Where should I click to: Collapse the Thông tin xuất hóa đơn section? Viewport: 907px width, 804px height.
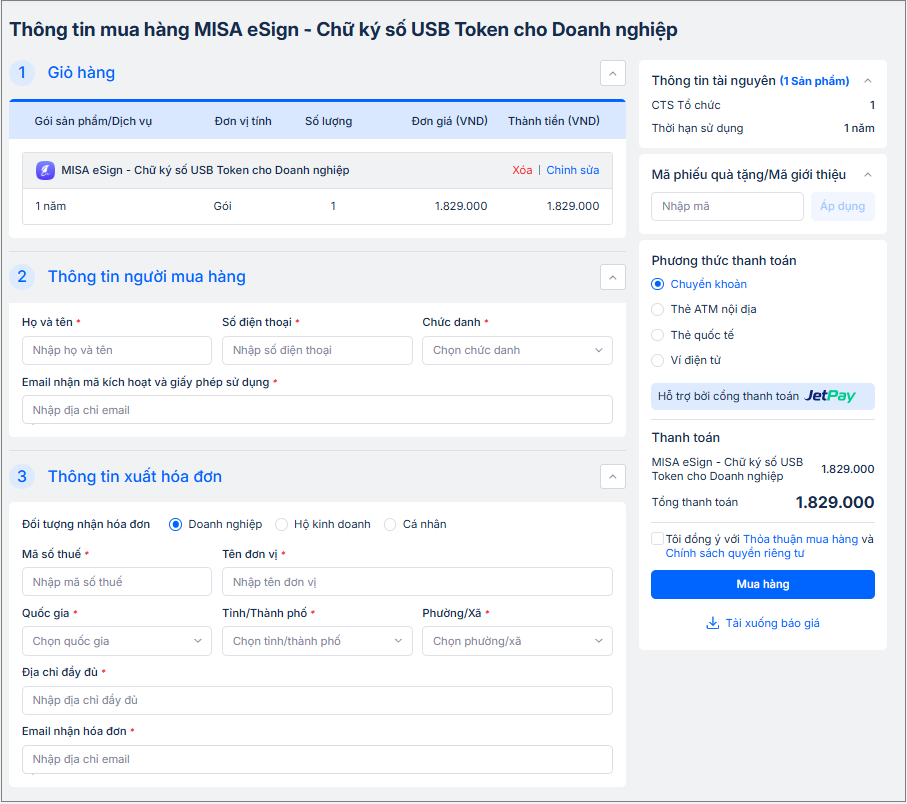click(612, 477)
